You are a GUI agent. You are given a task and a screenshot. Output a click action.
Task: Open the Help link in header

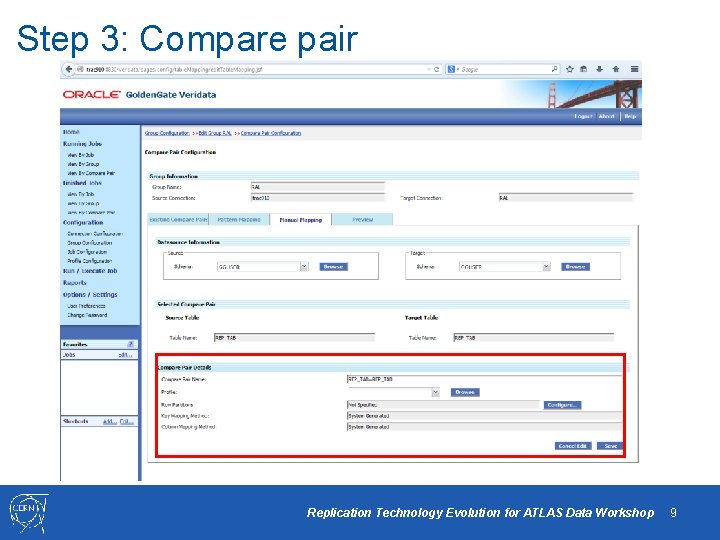630,116
